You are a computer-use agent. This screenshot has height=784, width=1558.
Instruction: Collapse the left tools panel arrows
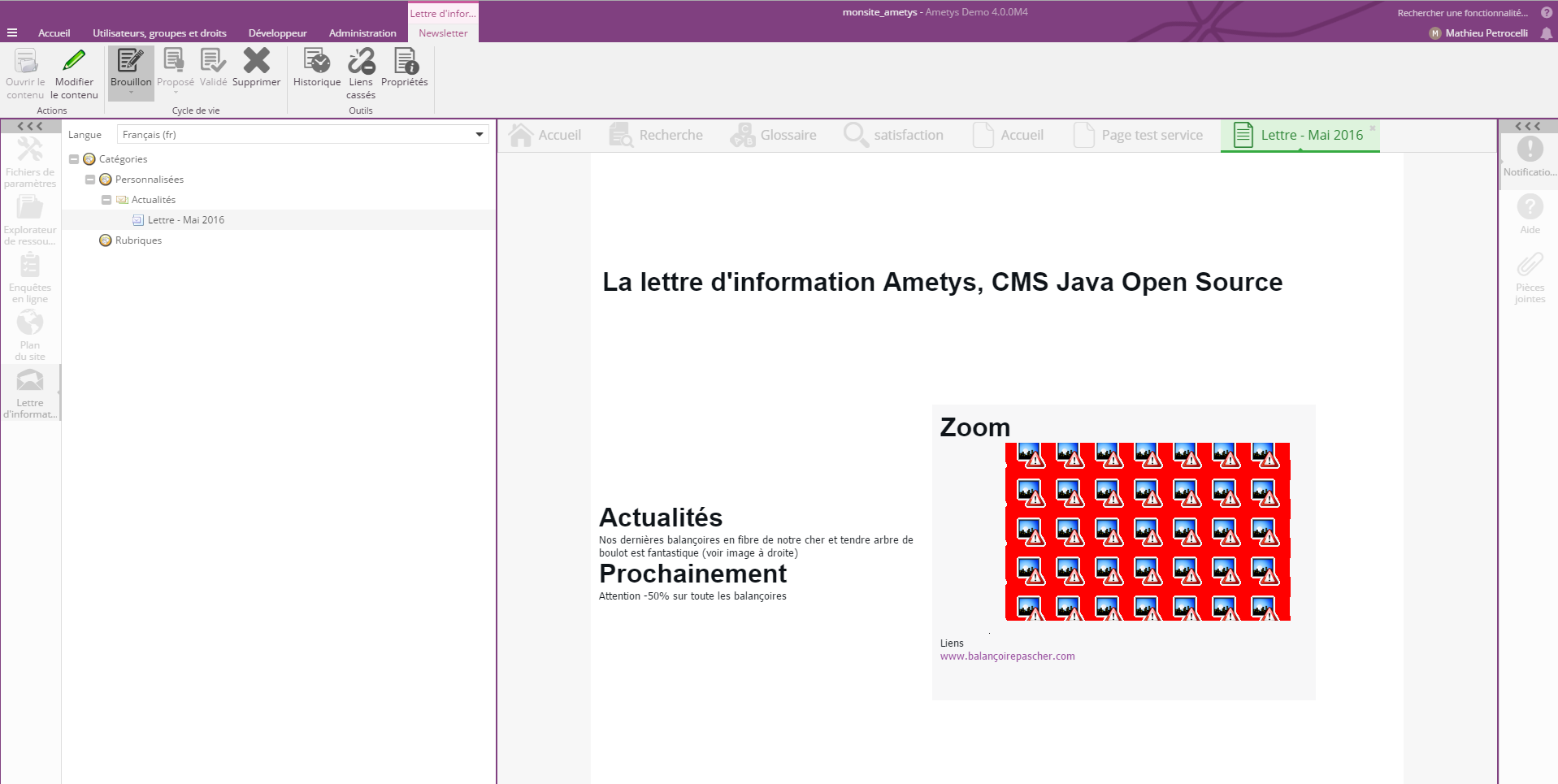30,126
